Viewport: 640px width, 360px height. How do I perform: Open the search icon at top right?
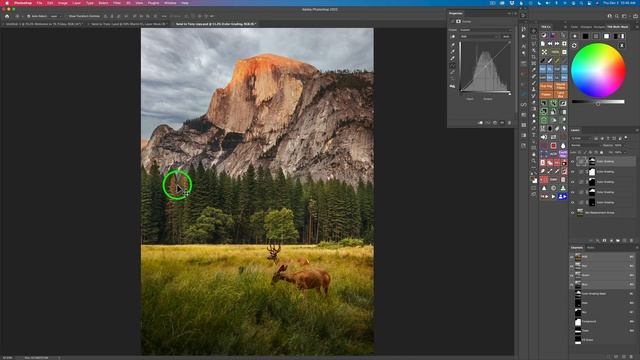(617, 16)
